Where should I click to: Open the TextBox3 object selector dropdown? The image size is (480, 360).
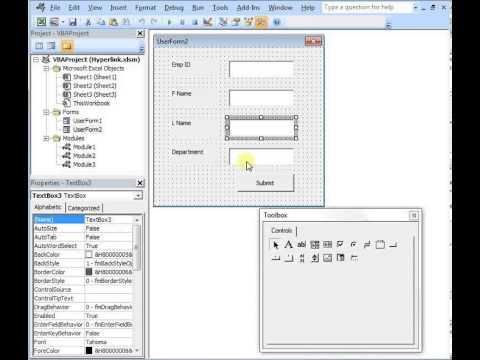coord(138,196)
